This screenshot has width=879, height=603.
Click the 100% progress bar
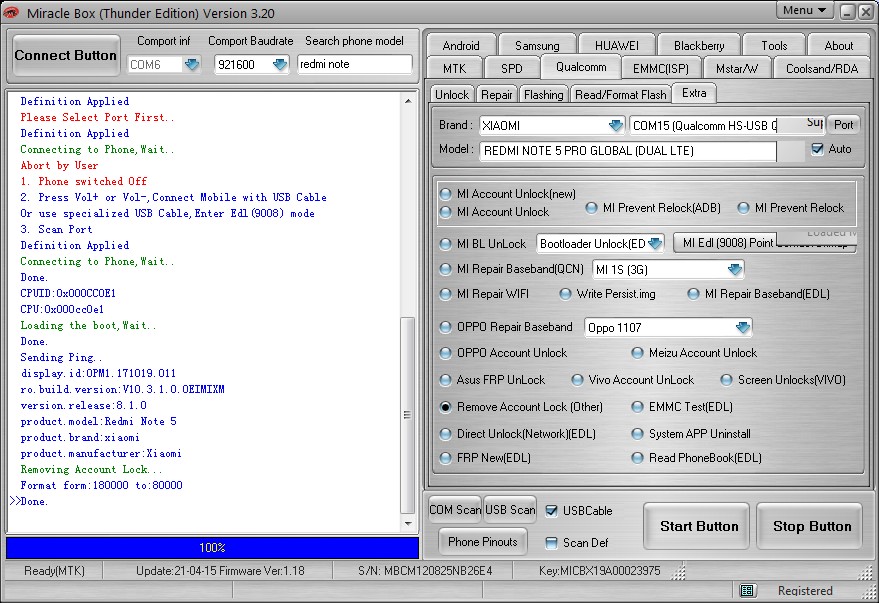tap(212, 548)
